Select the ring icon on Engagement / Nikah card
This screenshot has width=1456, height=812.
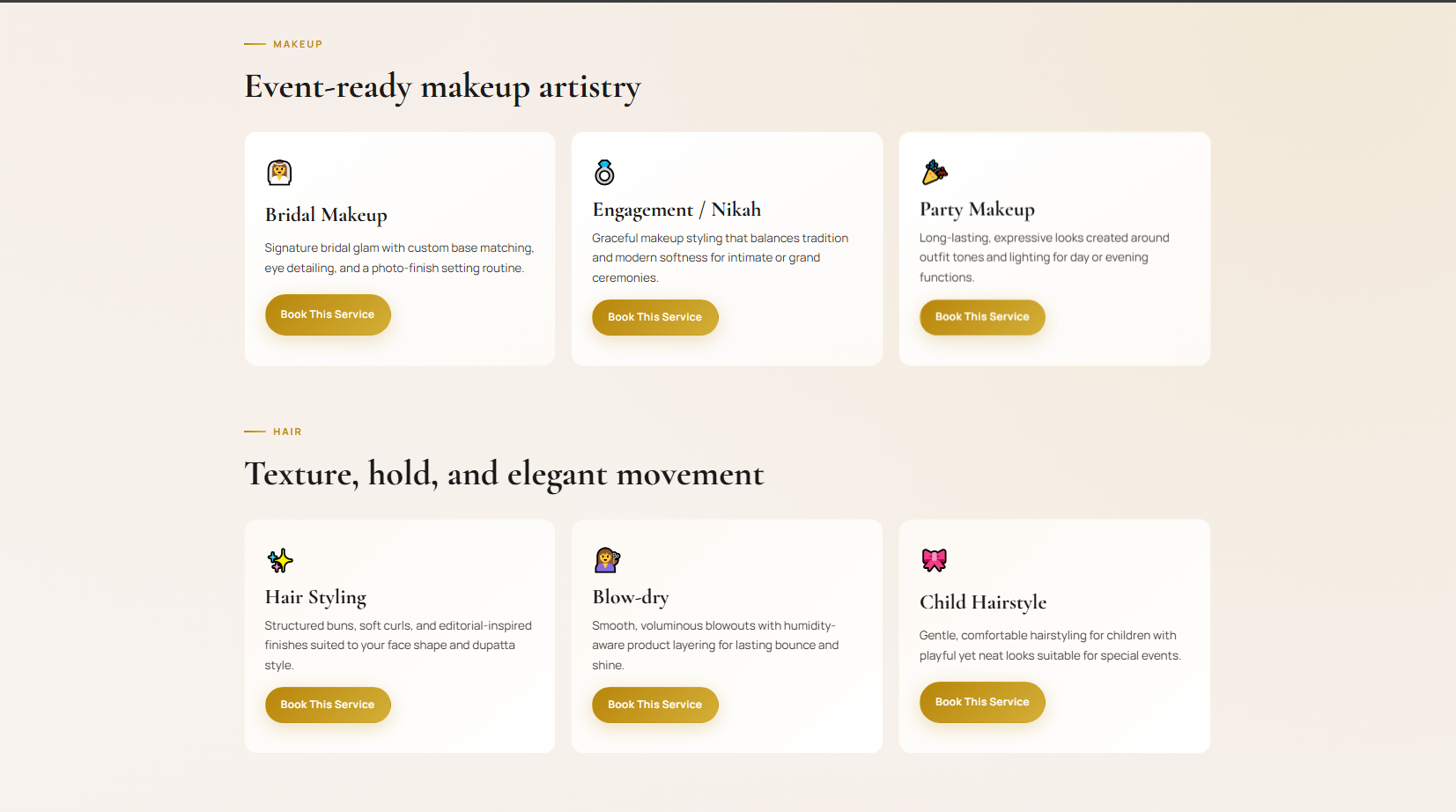pos(606,173)
